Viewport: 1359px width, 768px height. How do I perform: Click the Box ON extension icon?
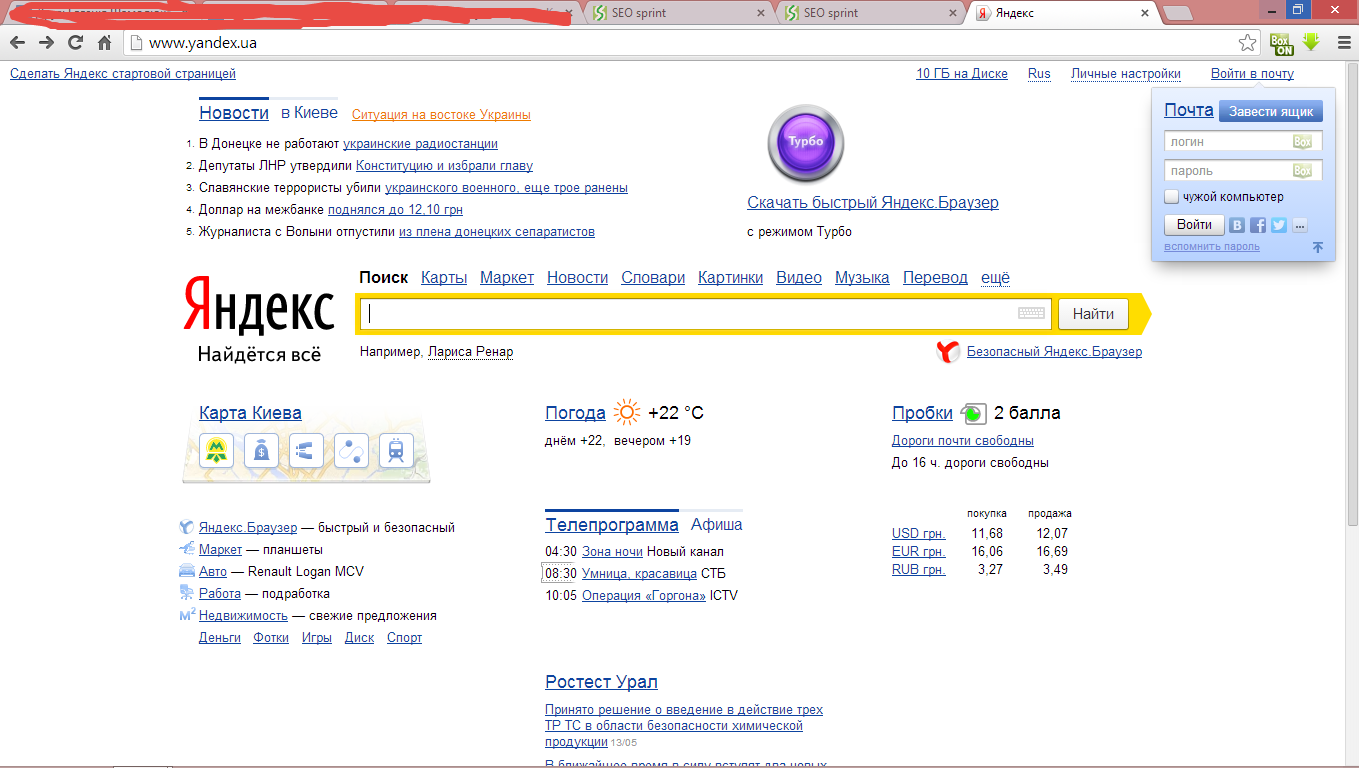[1281, 43]
